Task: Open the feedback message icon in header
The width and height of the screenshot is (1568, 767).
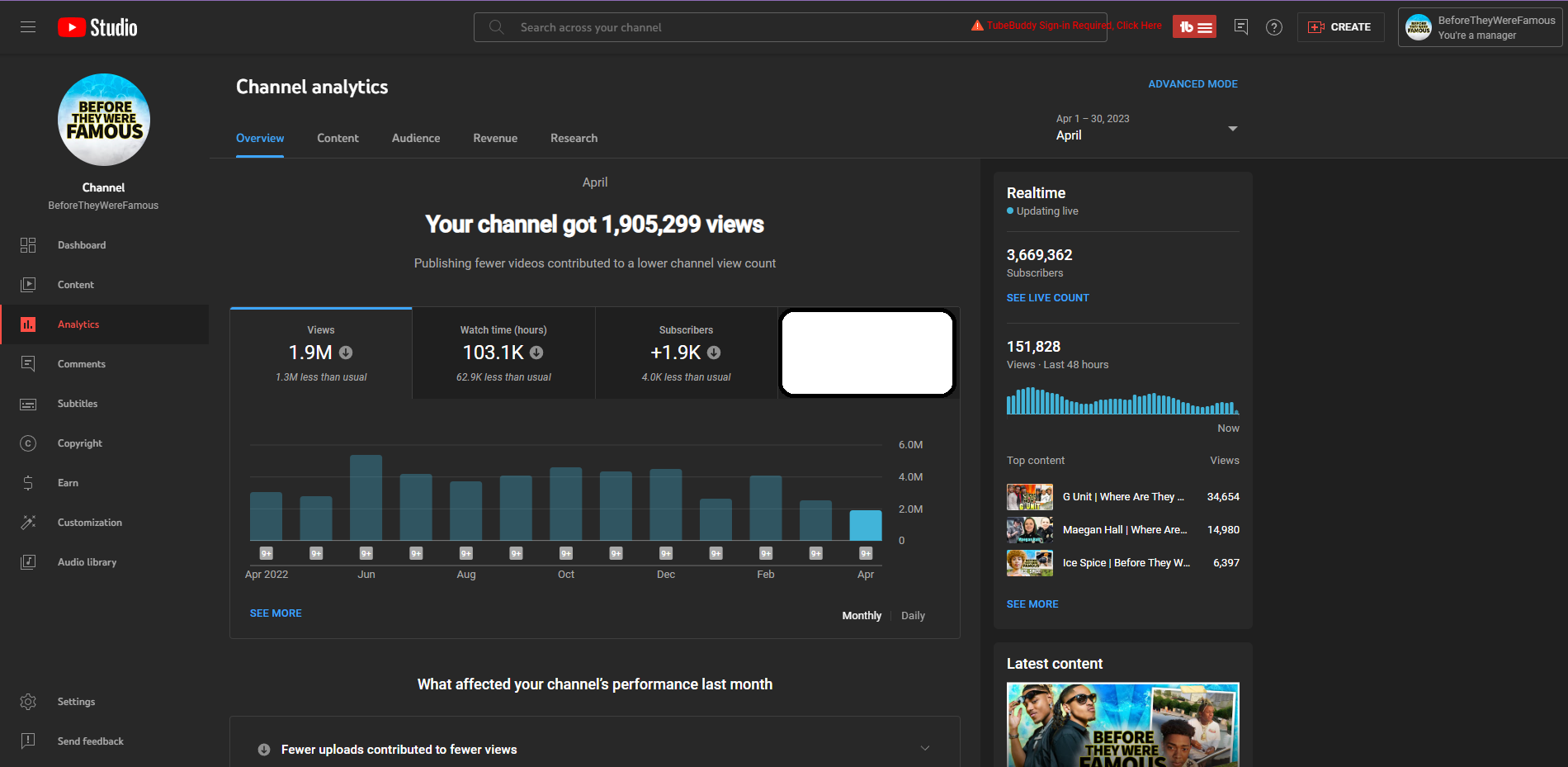Action: click(1241, 27)
